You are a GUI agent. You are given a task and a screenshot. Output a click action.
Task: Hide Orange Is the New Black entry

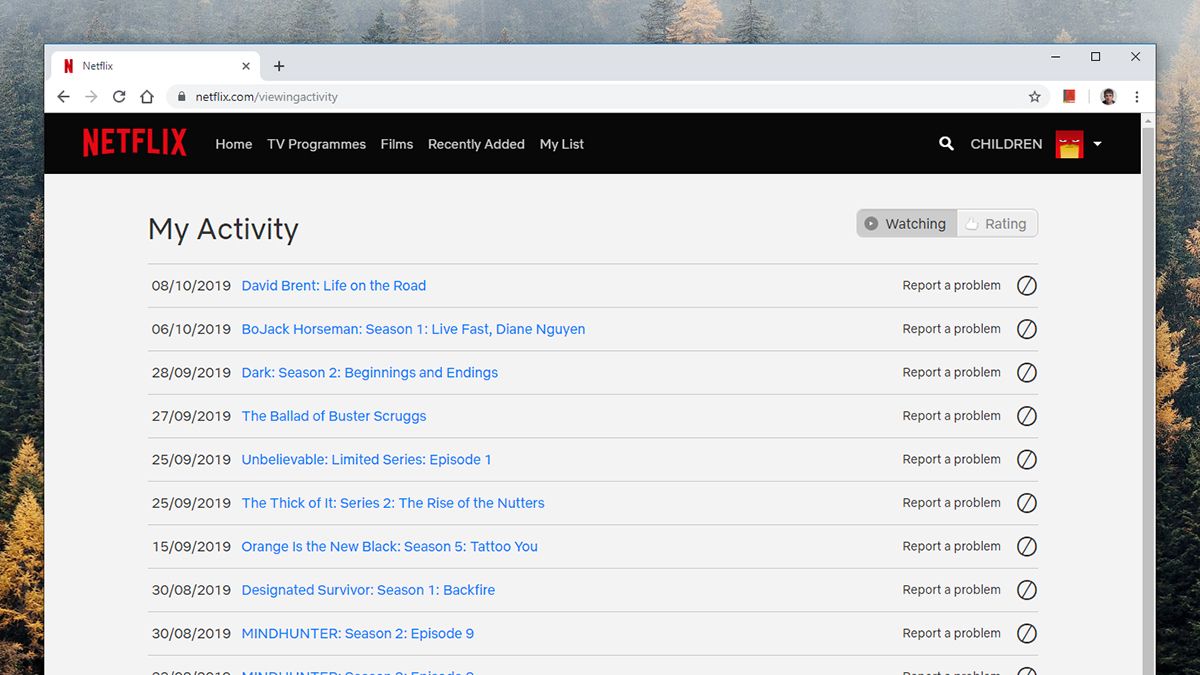click(1027, 547)
